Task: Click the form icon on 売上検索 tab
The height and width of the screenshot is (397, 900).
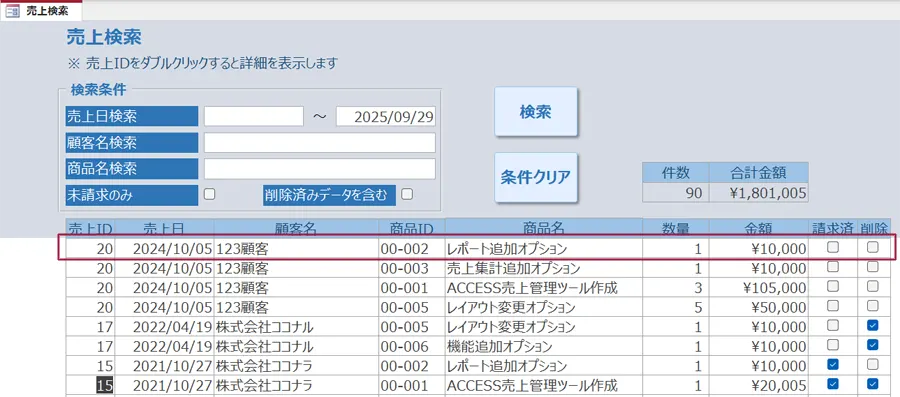Action: (13, 11)
